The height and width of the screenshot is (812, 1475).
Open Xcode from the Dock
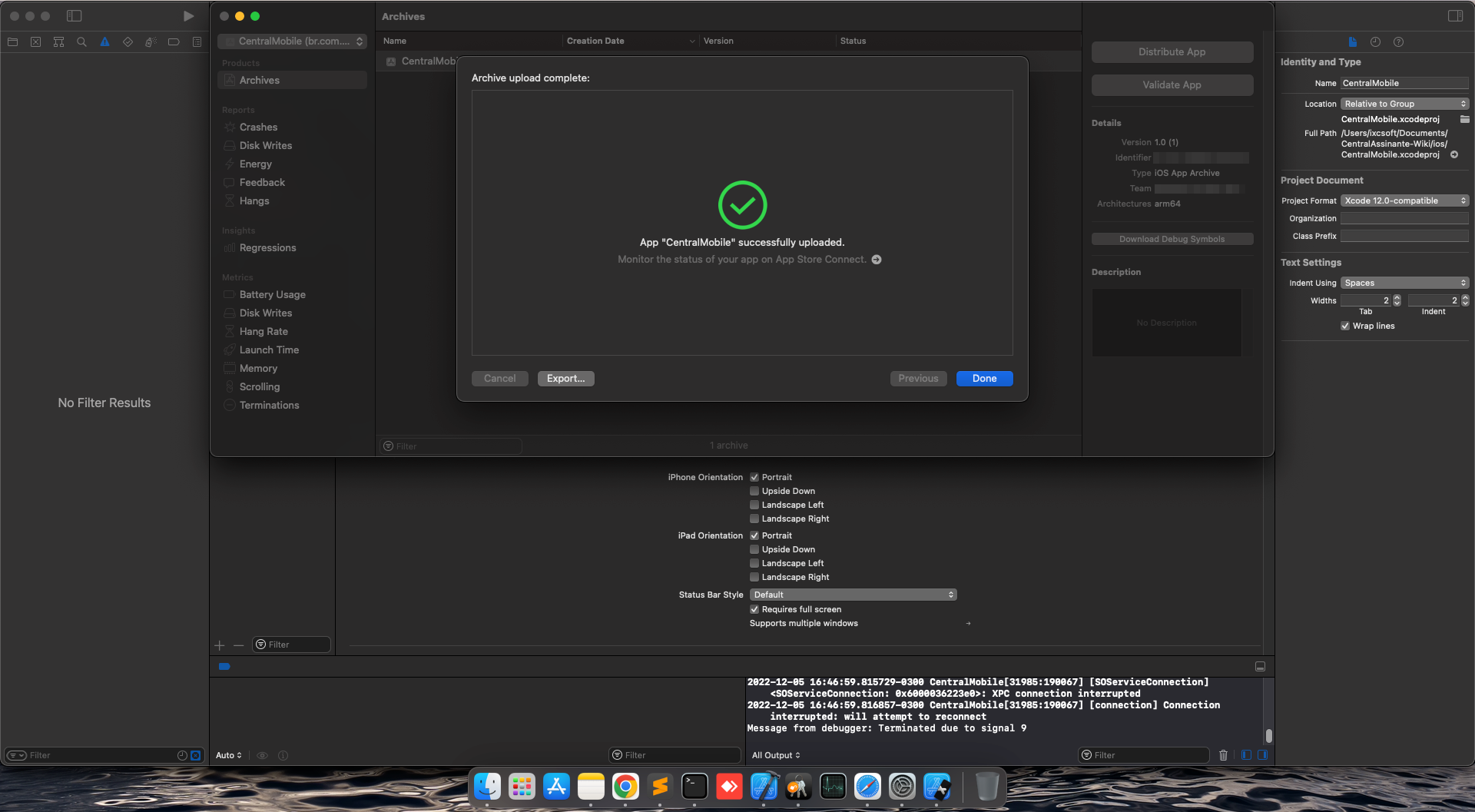click(764, 787)
